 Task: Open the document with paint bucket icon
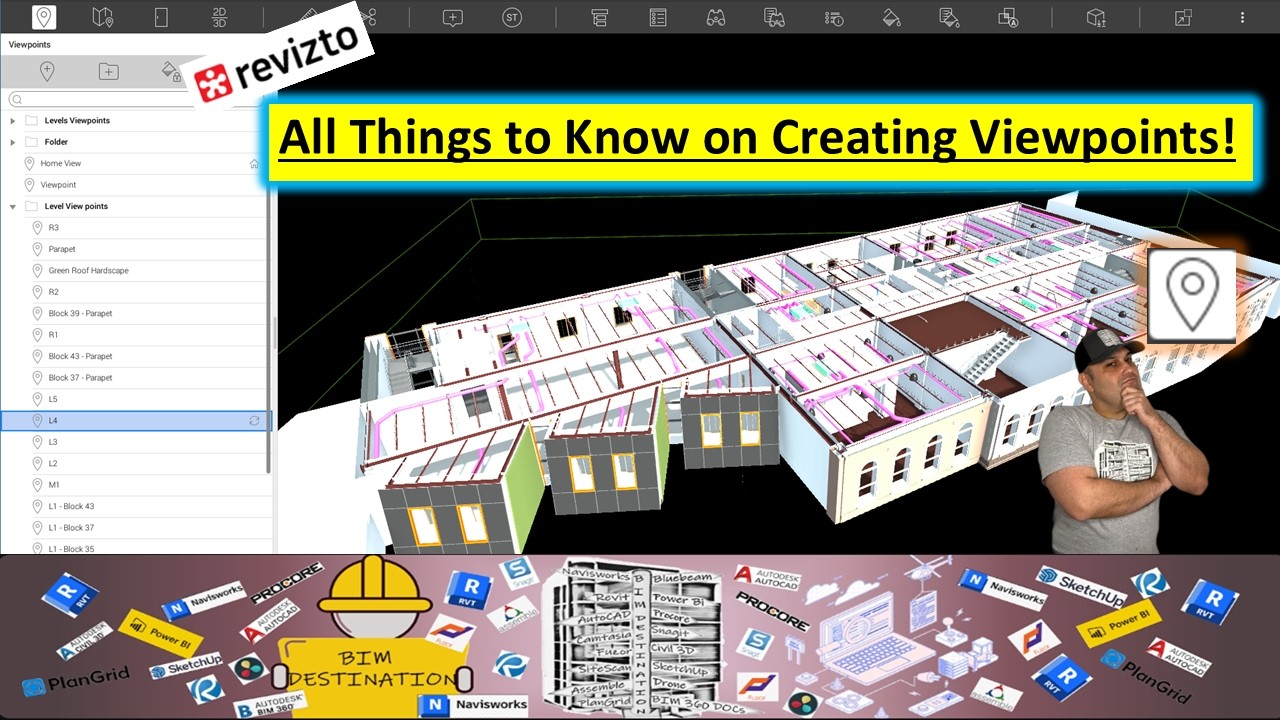click(x=950, y=17)
